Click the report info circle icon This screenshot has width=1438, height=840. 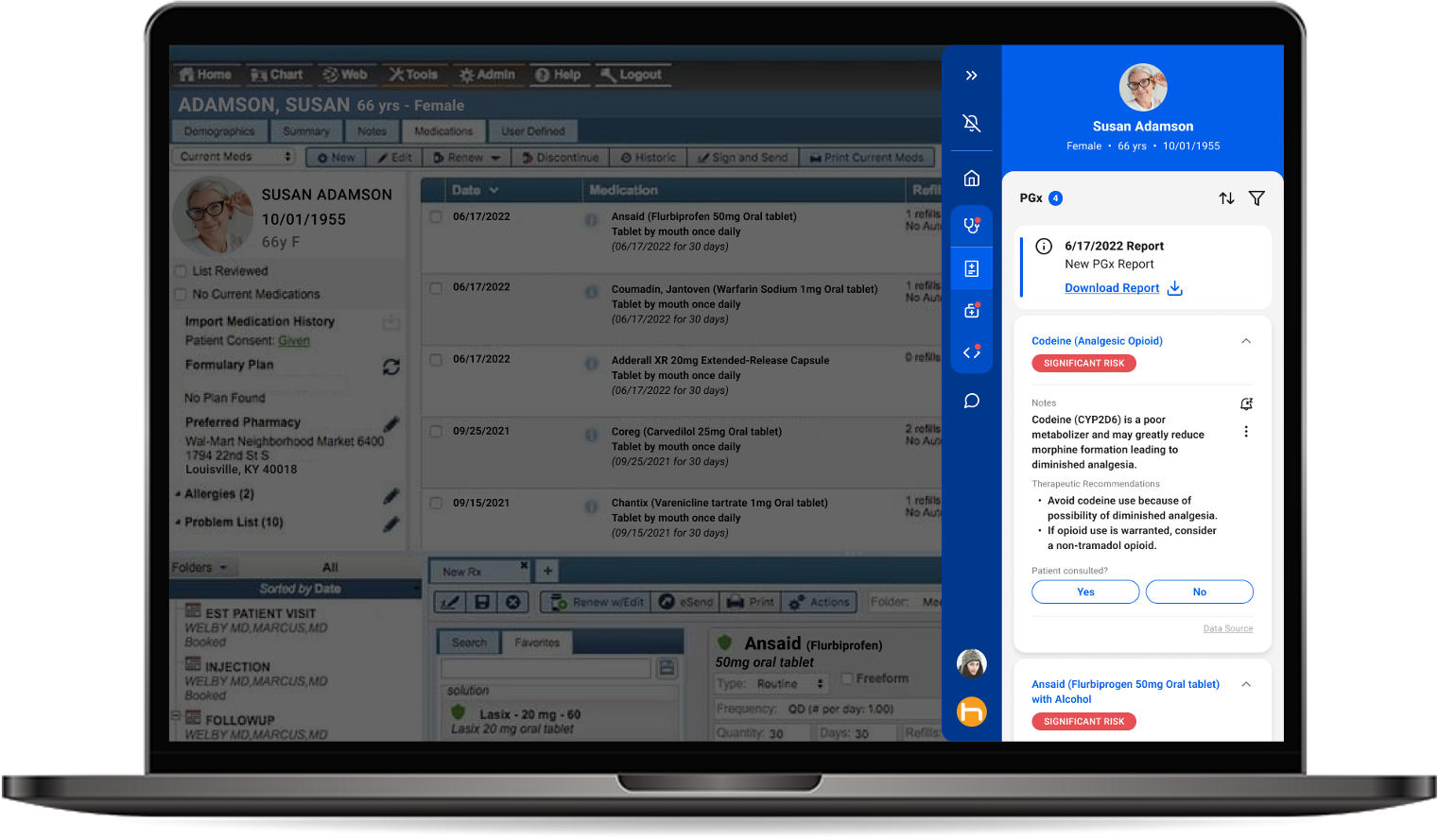tap(1044, 247)
